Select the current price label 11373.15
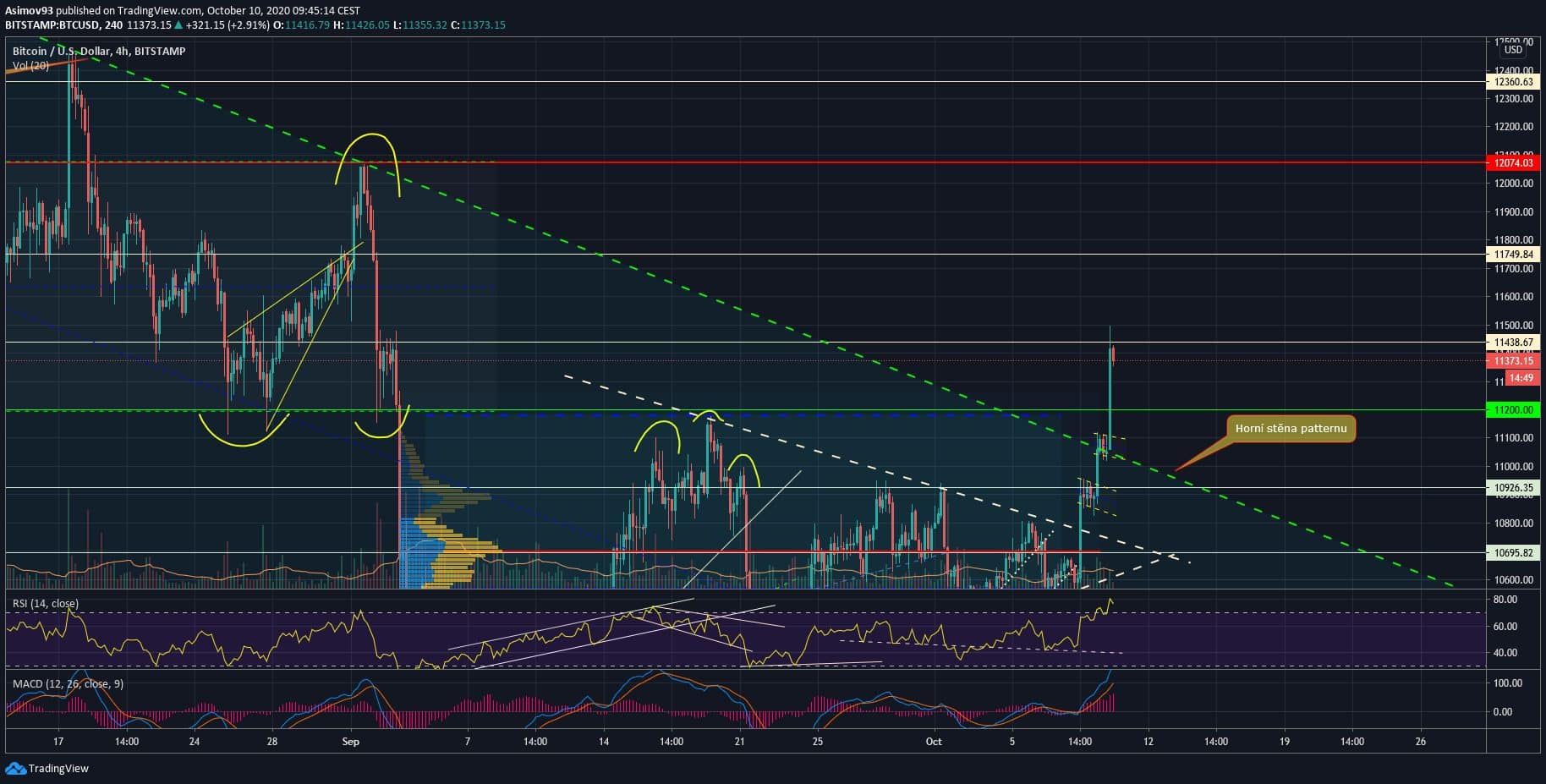Screen dimensions: 1546x784 coord(1513,361)
